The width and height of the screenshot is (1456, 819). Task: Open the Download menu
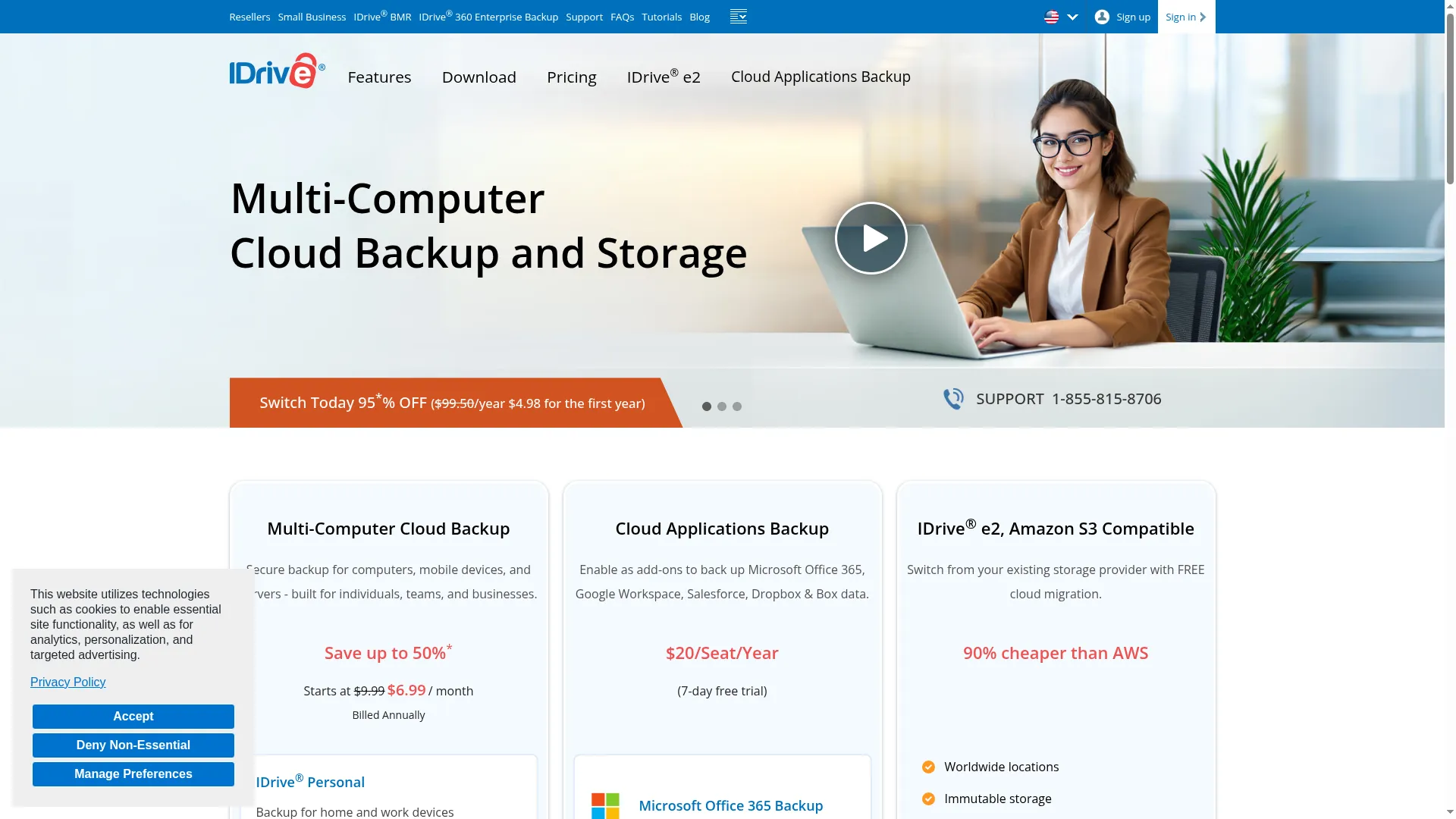pyautogui.click(x=479, y=77)
